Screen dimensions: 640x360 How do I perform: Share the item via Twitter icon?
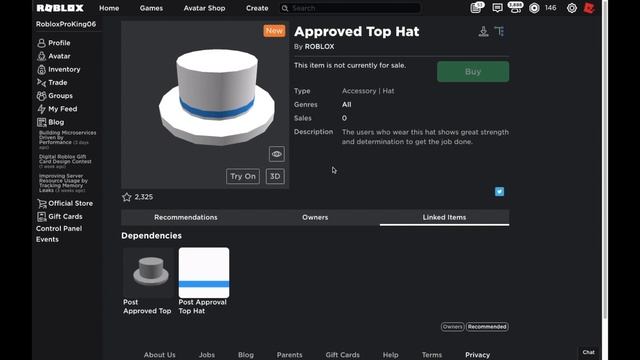pyautogui.click(x=499, y=191)
